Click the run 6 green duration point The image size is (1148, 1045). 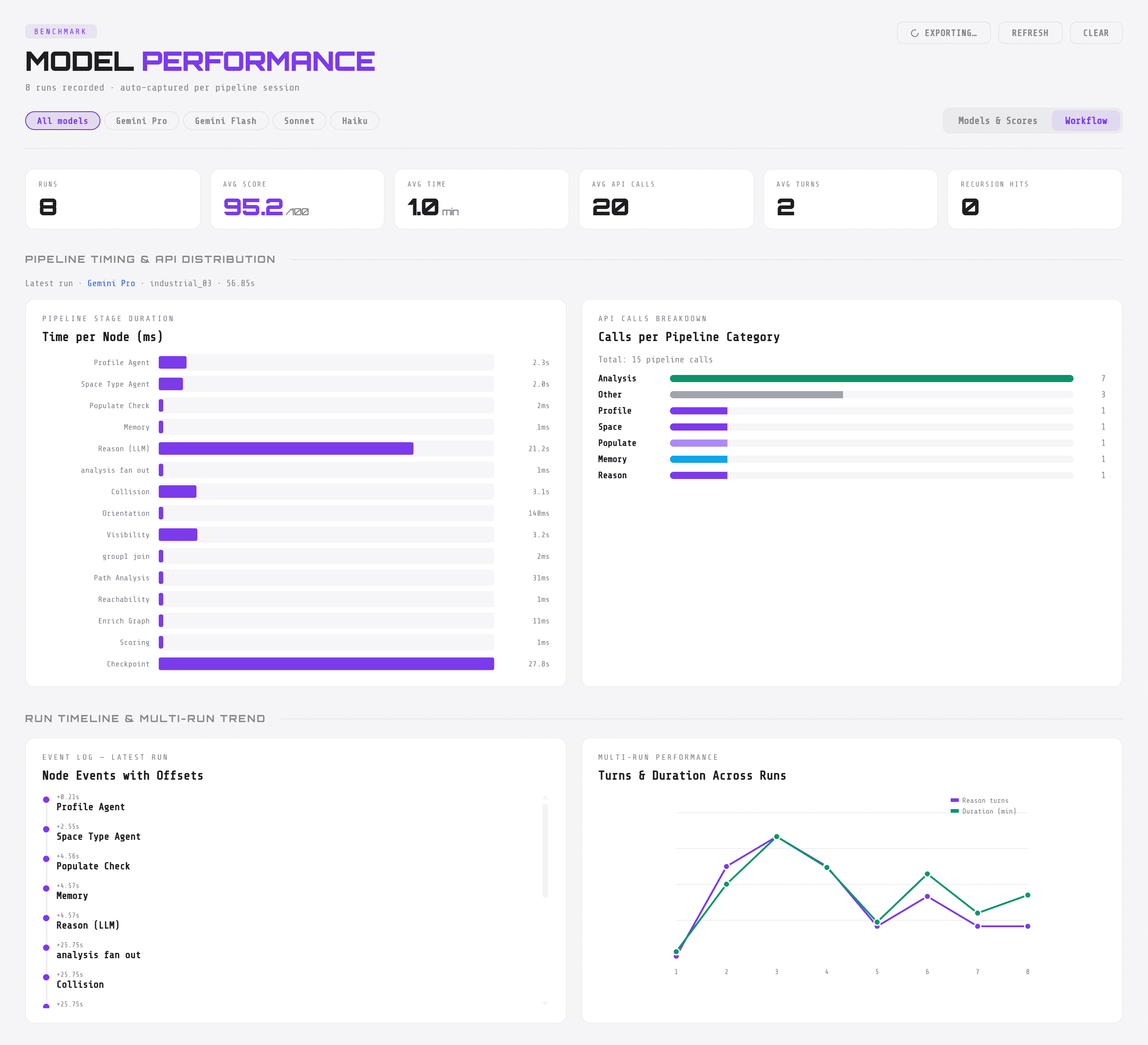pyautogui.click(x=927, y=874)
